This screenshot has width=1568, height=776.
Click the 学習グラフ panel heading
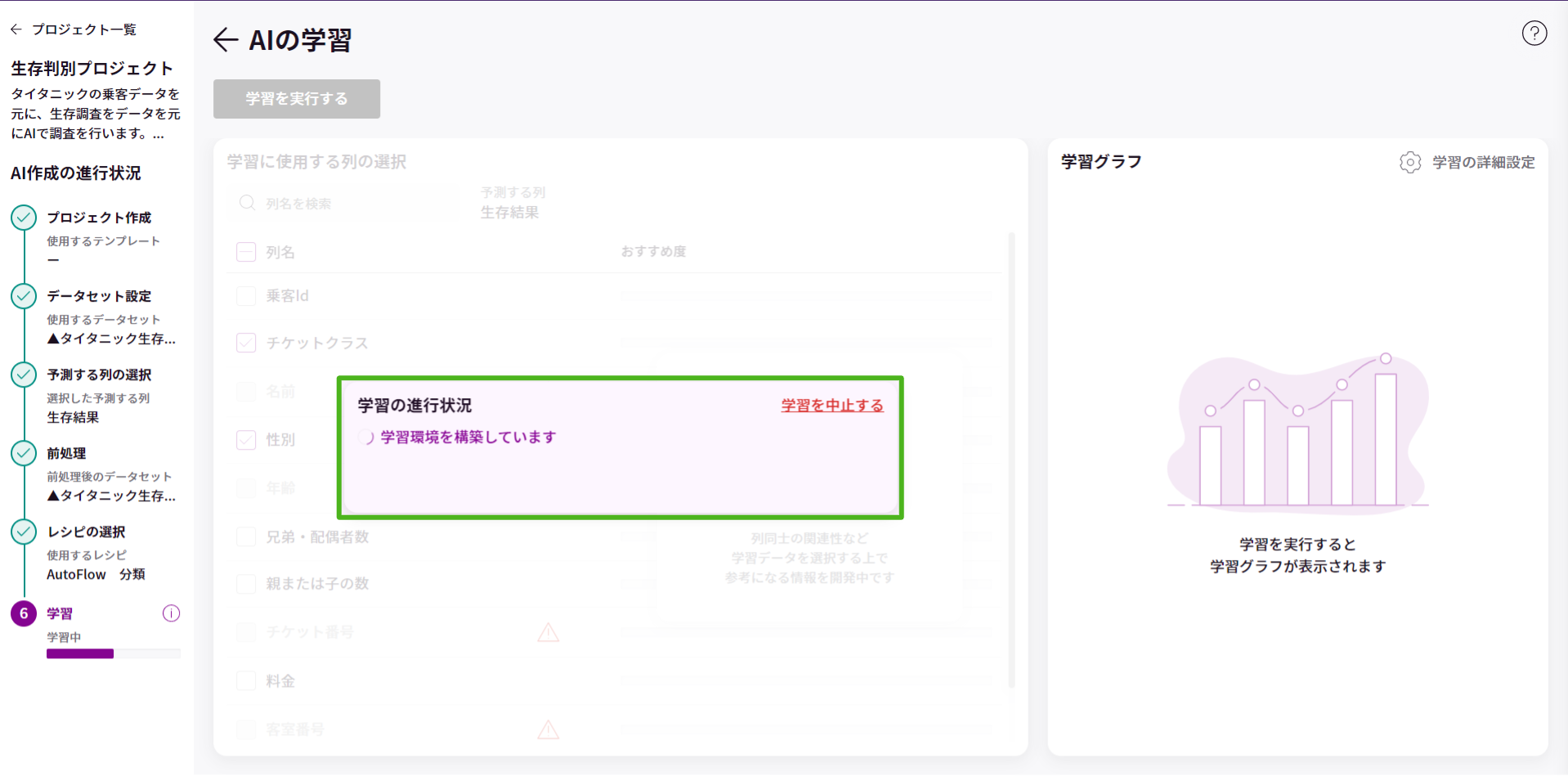coord(1101,162)
